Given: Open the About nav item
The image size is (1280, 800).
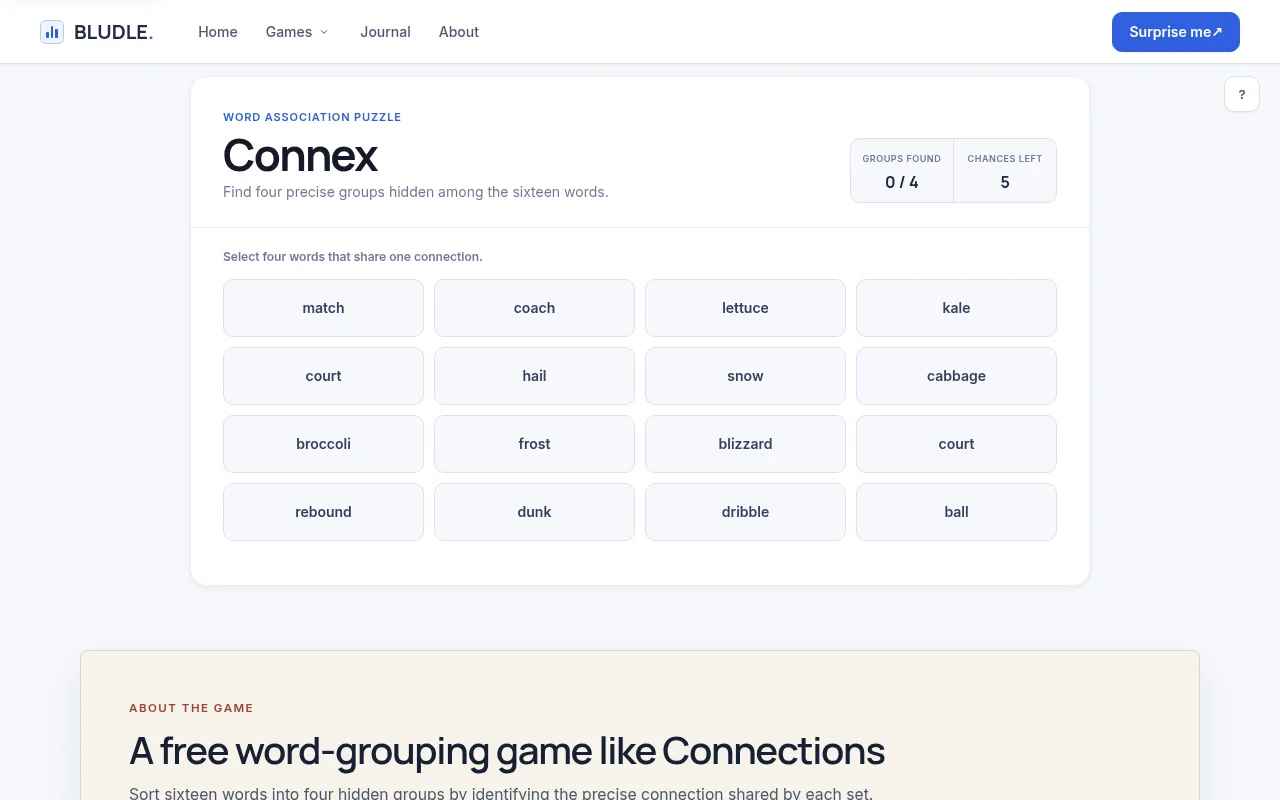Looking at the screenshot, I should (459, 32).
